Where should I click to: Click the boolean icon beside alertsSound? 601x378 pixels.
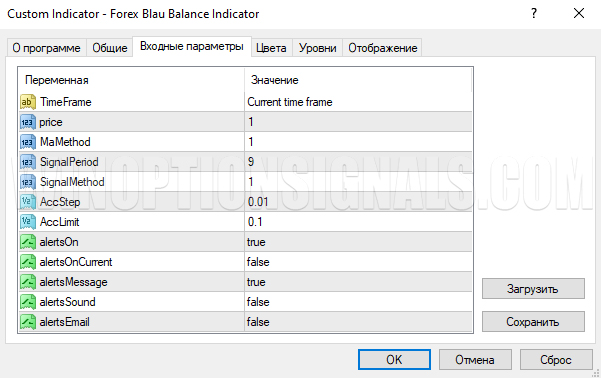pyautogui.click(x=28, y=302)
